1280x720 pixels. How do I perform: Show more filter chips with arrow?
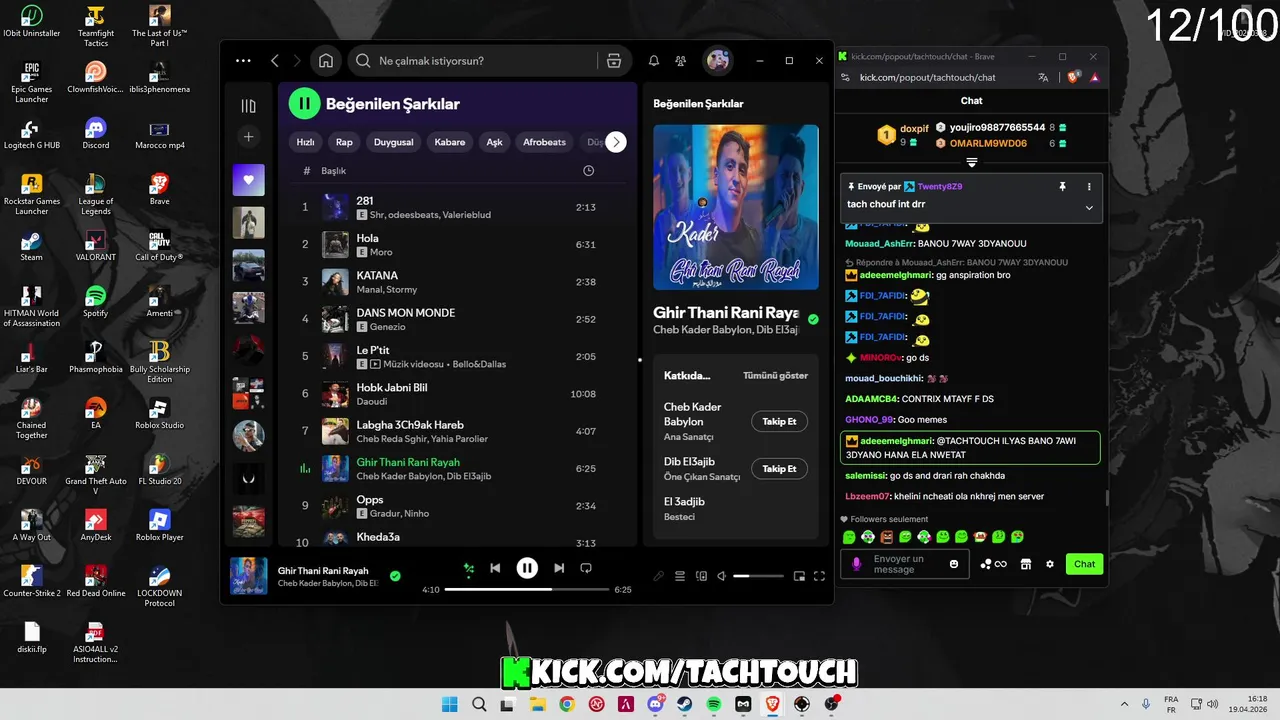[616, 142]
